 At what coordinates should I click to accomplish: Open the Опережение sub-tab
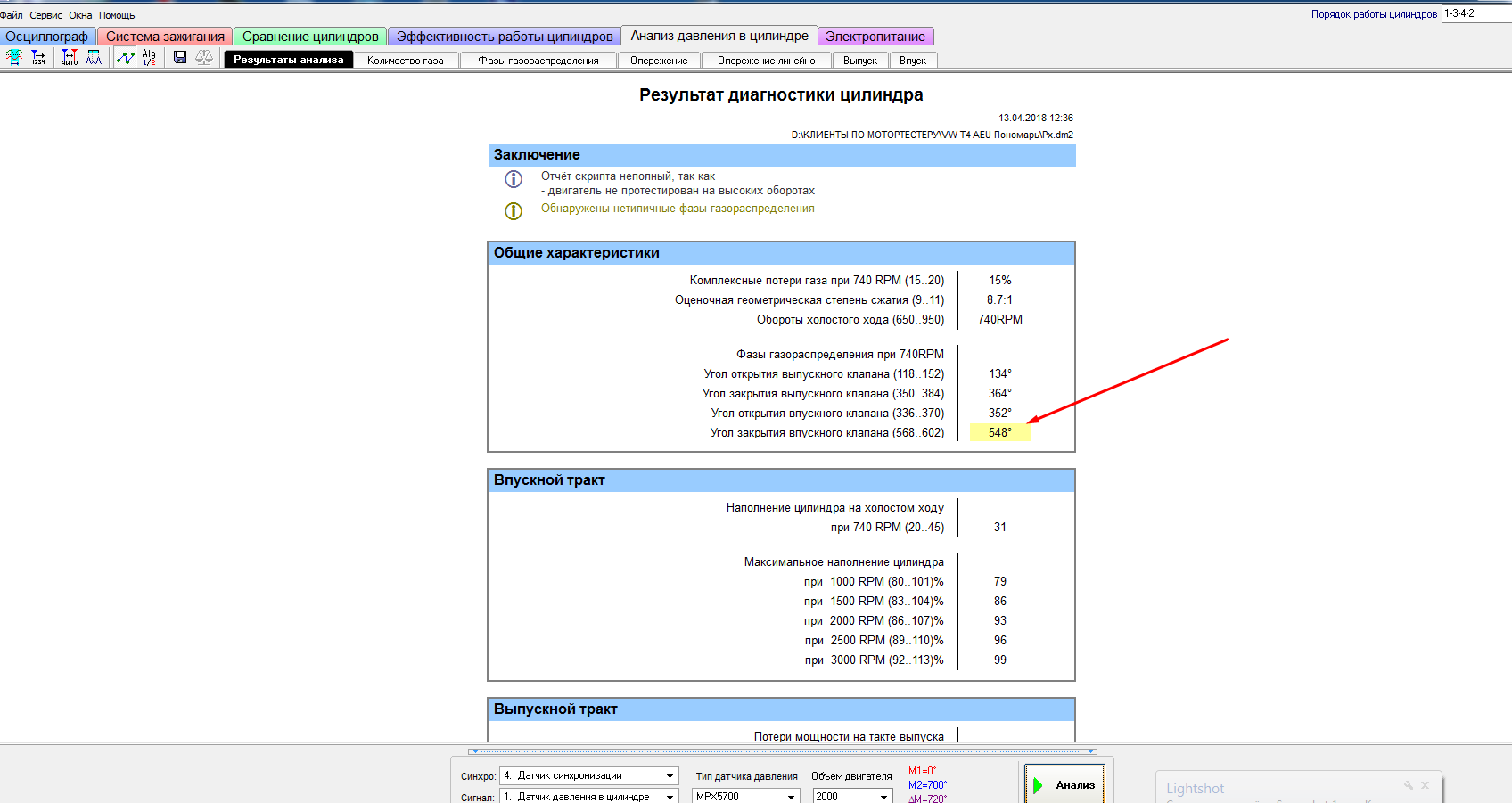tap(659, 61)
